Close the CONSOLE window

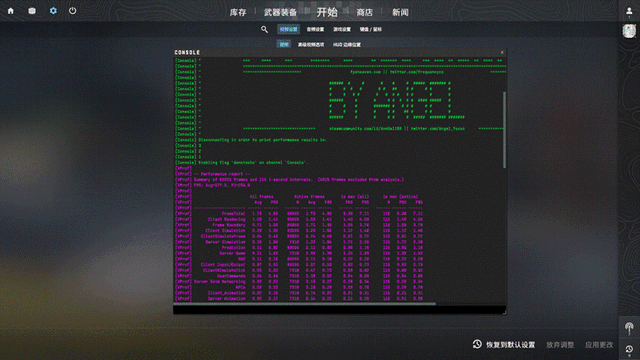502,52
